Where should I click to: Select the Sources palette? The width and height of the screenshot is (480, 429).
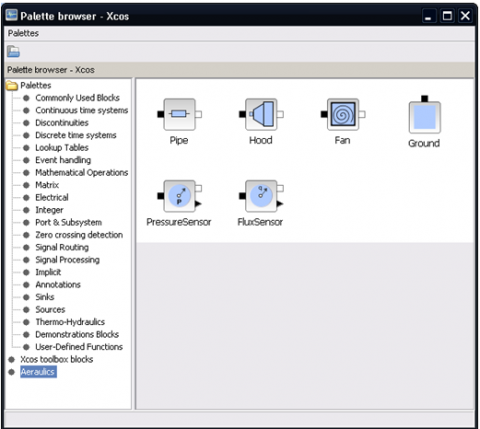click(50, 310)
